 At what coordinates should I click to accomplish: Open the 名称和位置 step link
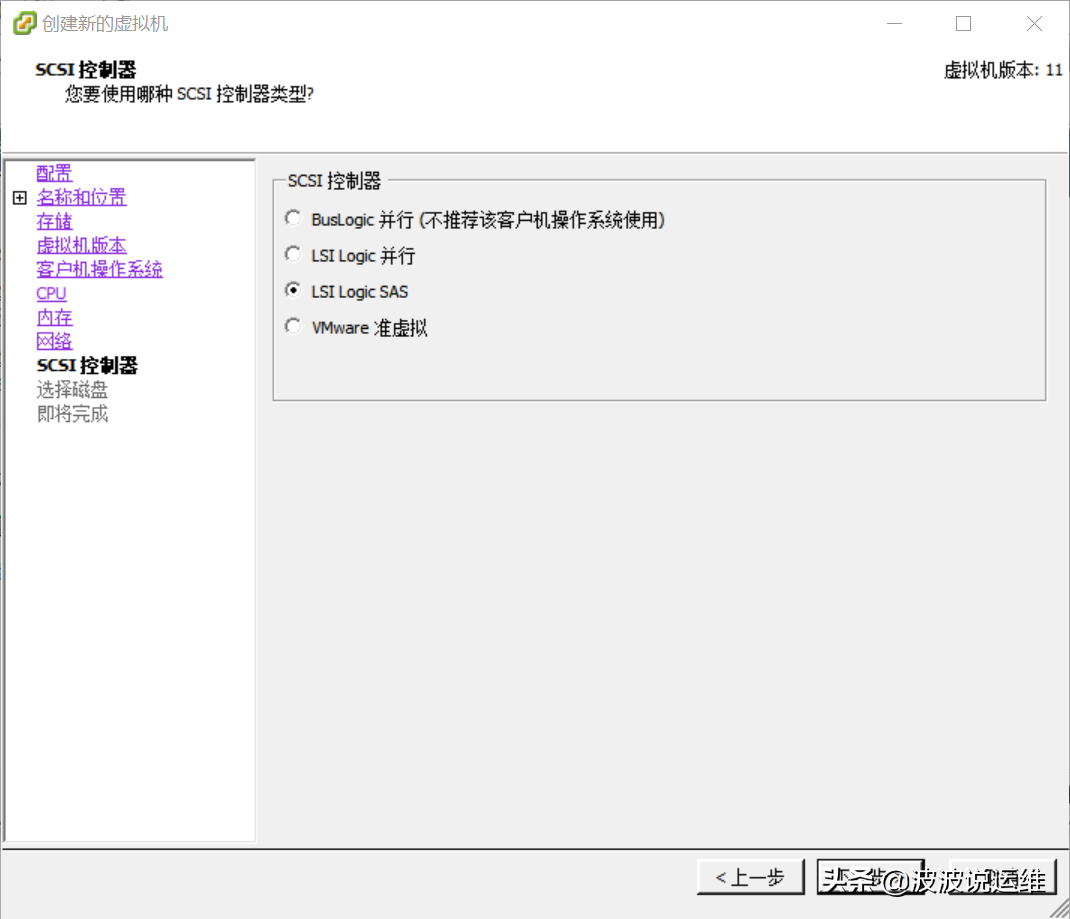click(81, 198)
